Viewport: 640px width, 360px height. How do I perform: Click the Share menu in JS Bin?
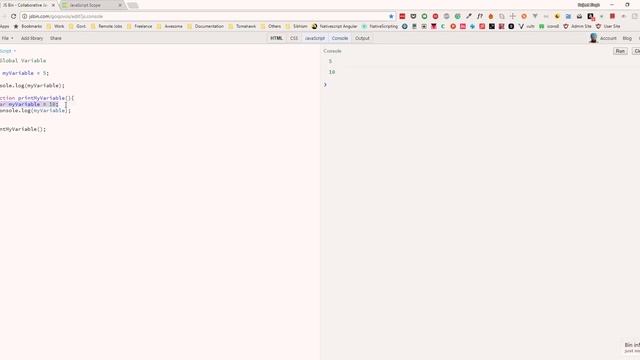coord(56,38)
